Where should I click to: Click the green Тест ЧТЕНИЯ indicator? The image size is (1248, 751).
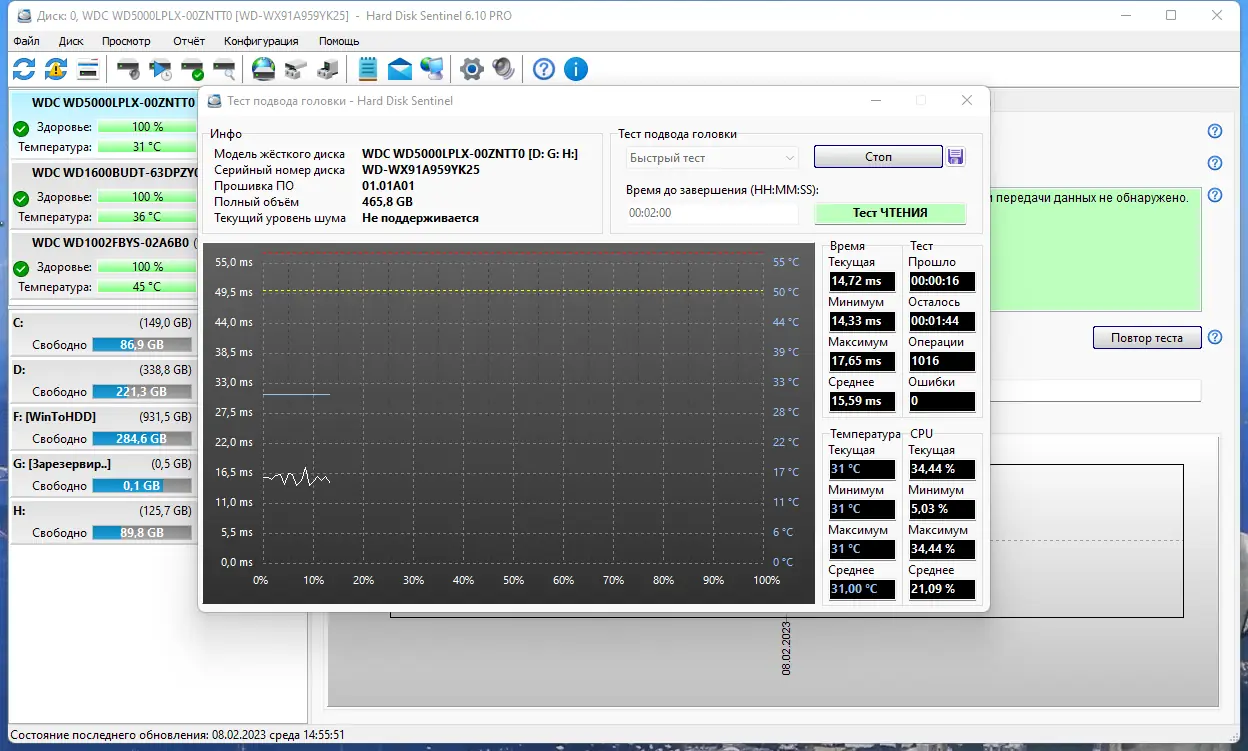890,213
